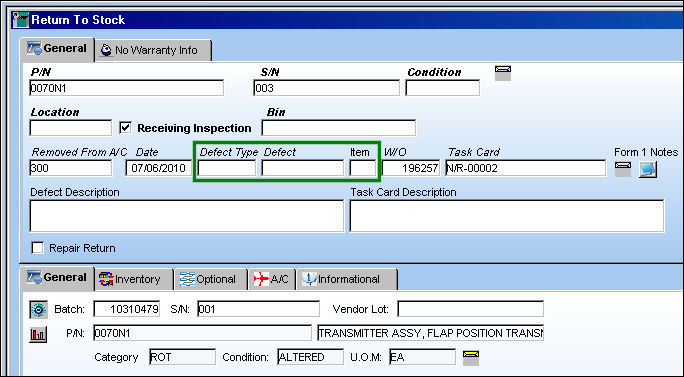Click the Receiving Inspection label text
This screenshot has width=684, height=377.
coord(194,128)
